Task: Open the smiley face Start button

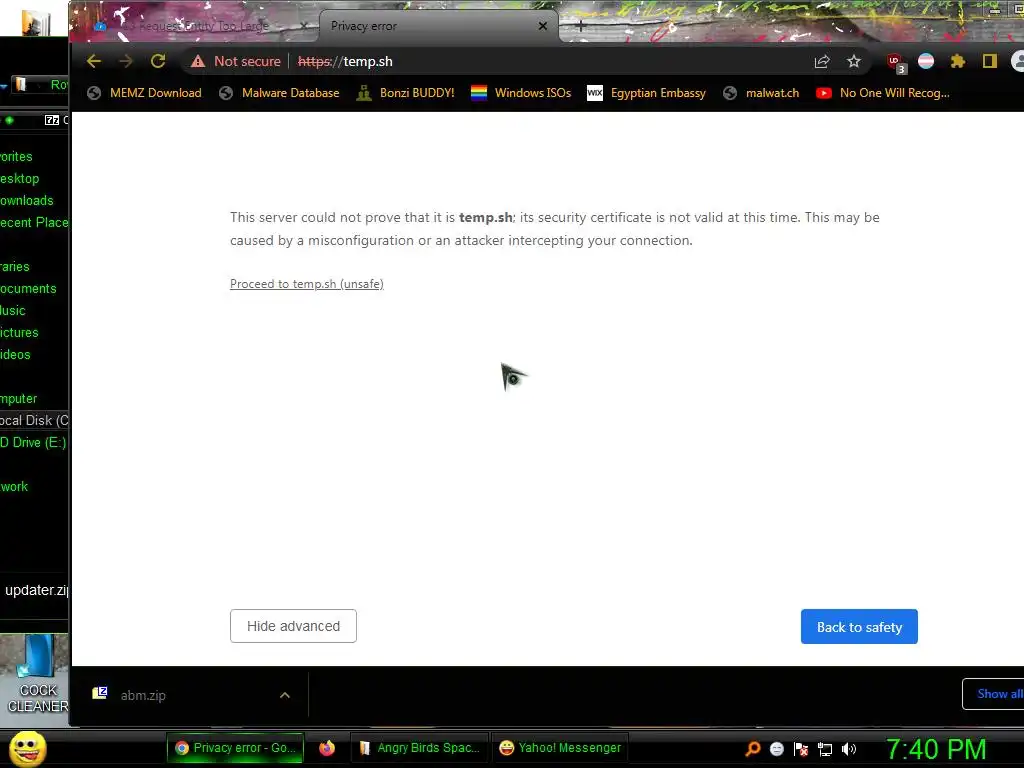Action: pyautogui.click(x=28, y=748)
